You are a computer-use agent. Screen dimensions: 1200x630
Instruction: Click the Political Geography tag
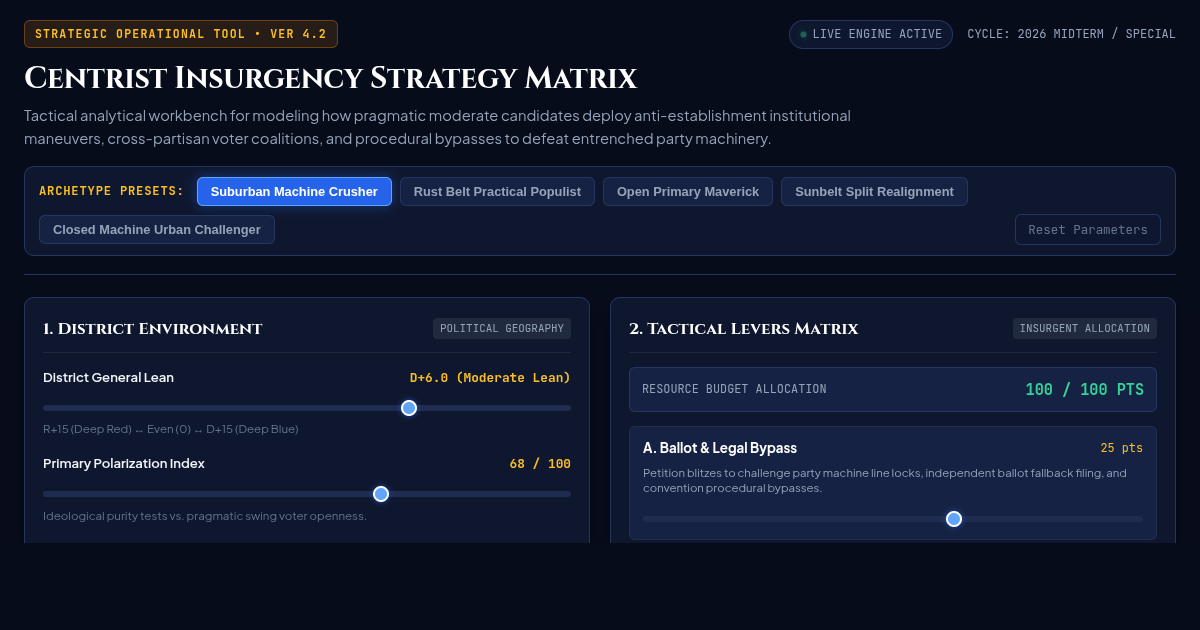click(502, 328)
